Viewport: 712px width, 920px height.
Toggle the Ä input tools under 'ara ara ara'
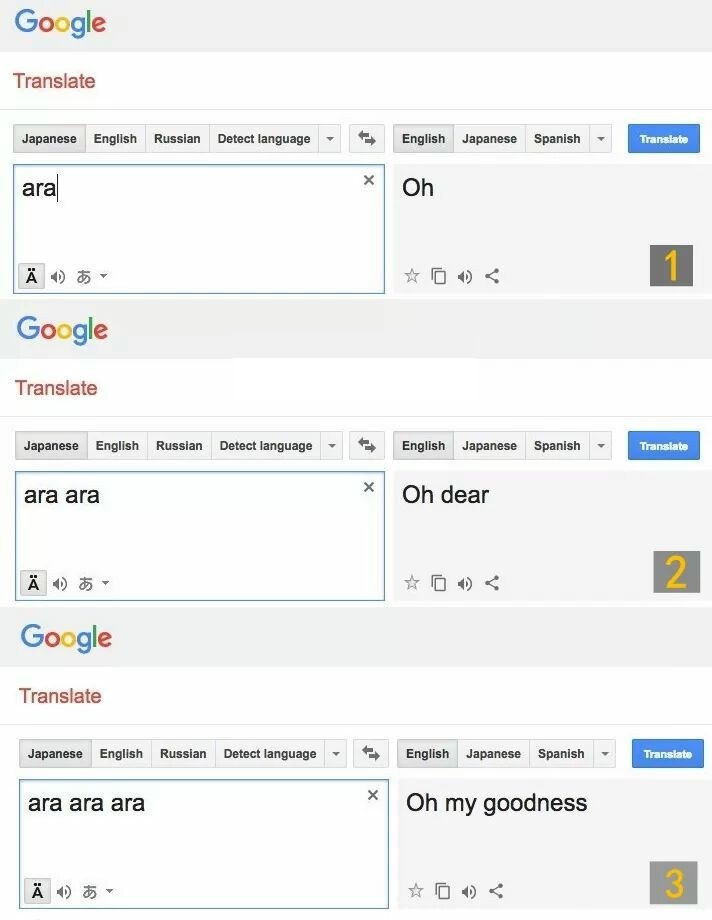pyautogui.click(x=37, y=891)
